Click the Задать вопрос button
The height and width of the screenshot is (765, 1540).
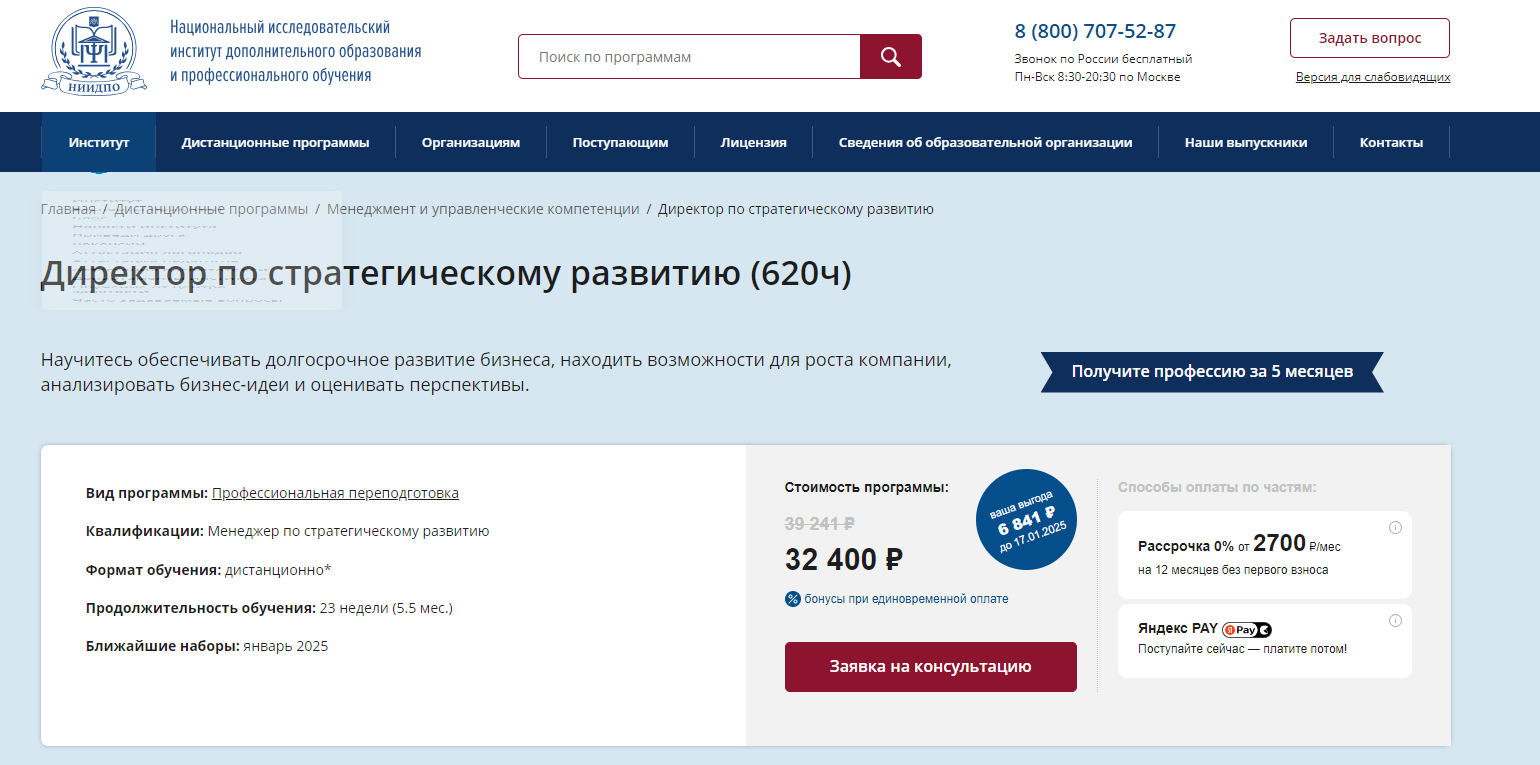pos(1369,38)
